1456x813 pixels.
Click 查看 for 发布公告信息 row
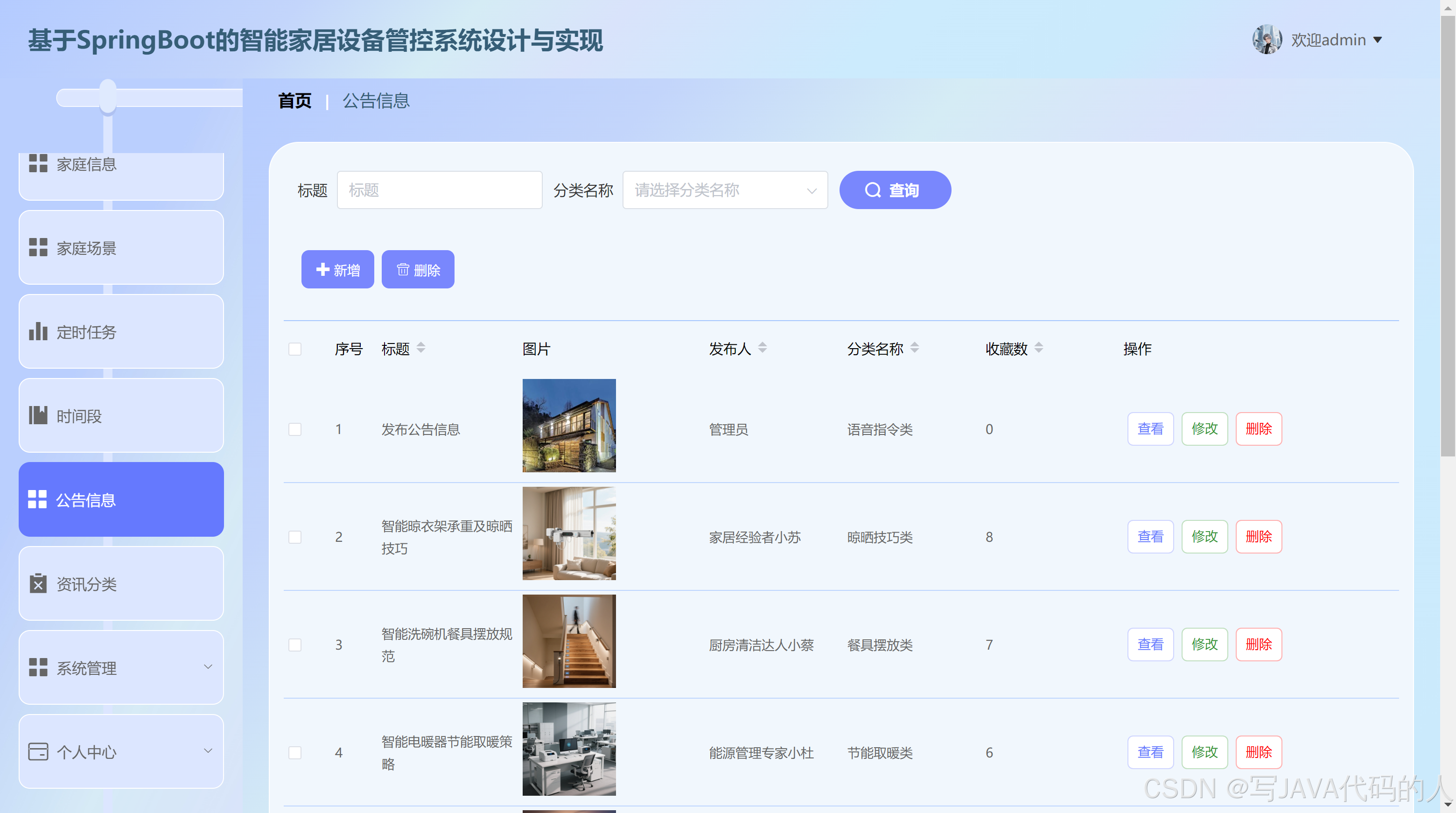pyautogui.click(x=1150, y=429)
